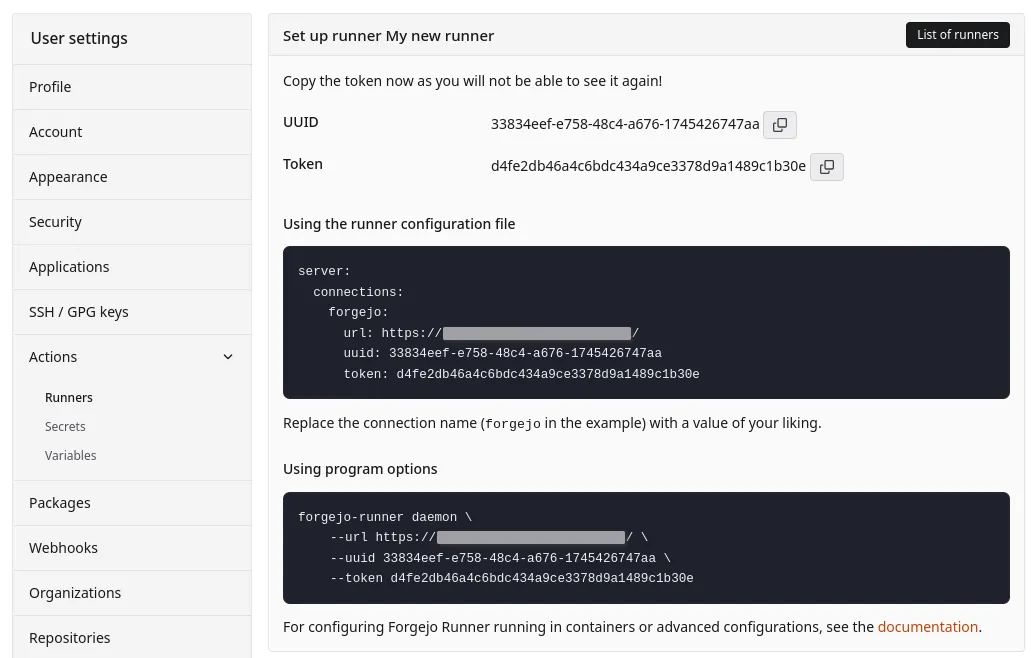Screen dimensions: 1036x658
Task: Copy the runner UUID to clipboard
Action: [780, 125]
